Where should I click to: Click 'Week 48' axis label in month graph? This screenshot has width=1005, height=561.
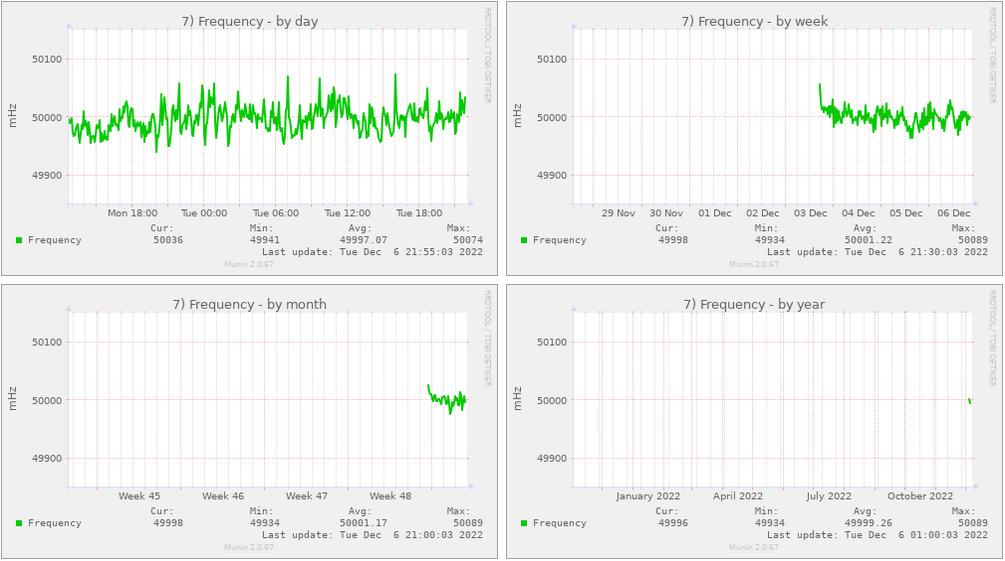(390, 496)
